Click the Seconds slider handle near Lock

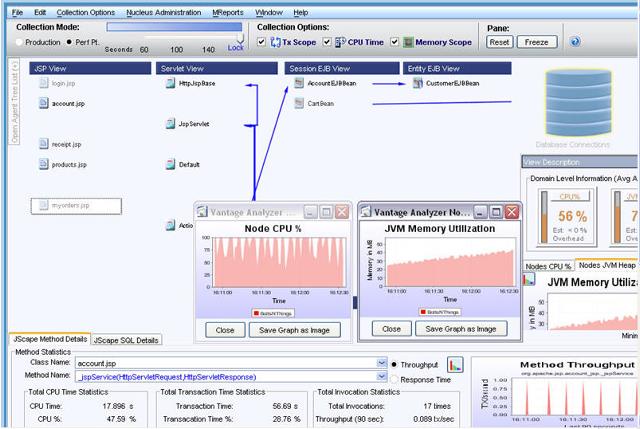(x=240, y=39)
